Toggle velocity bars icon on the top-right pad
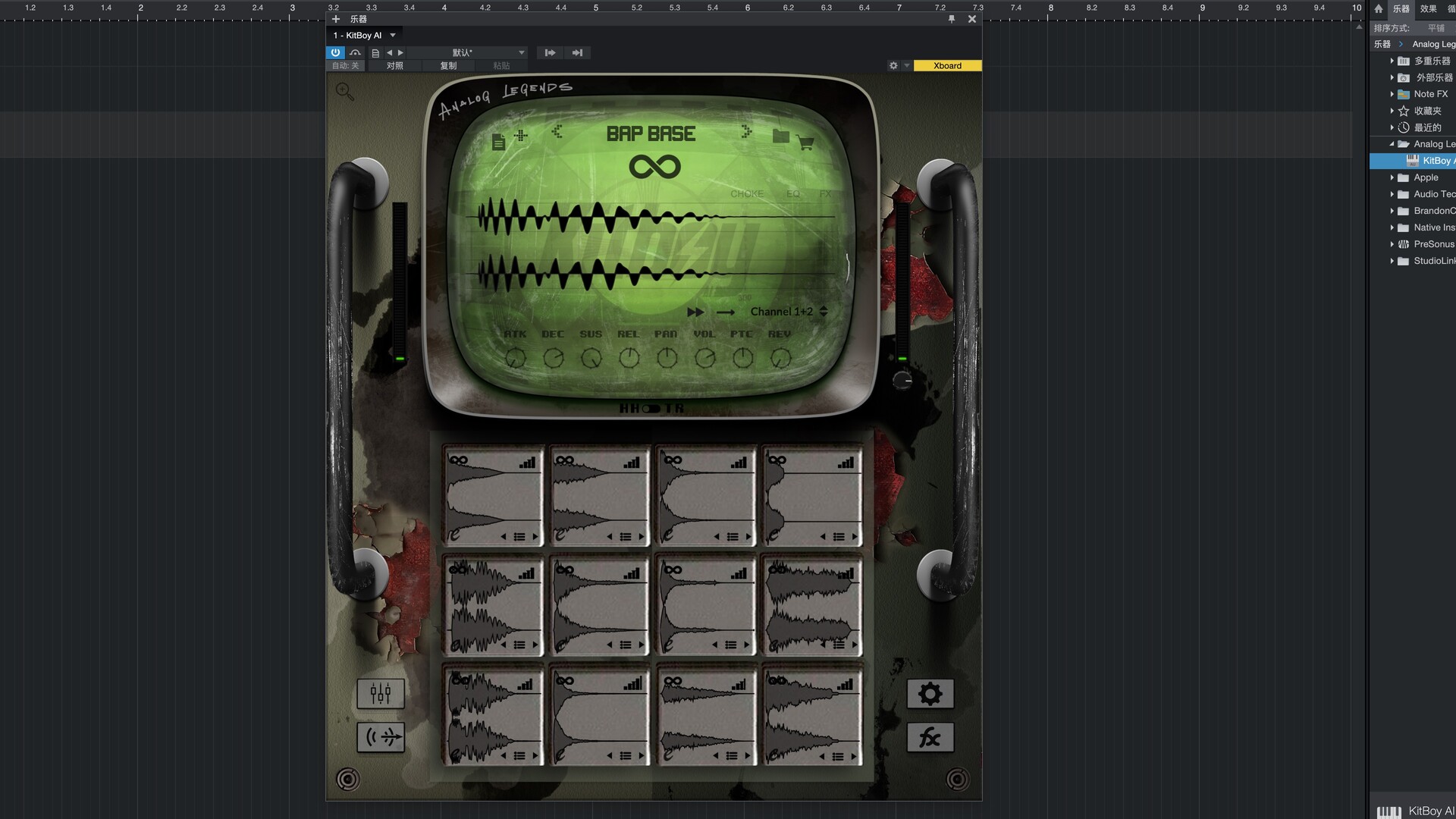 (846, 462)
